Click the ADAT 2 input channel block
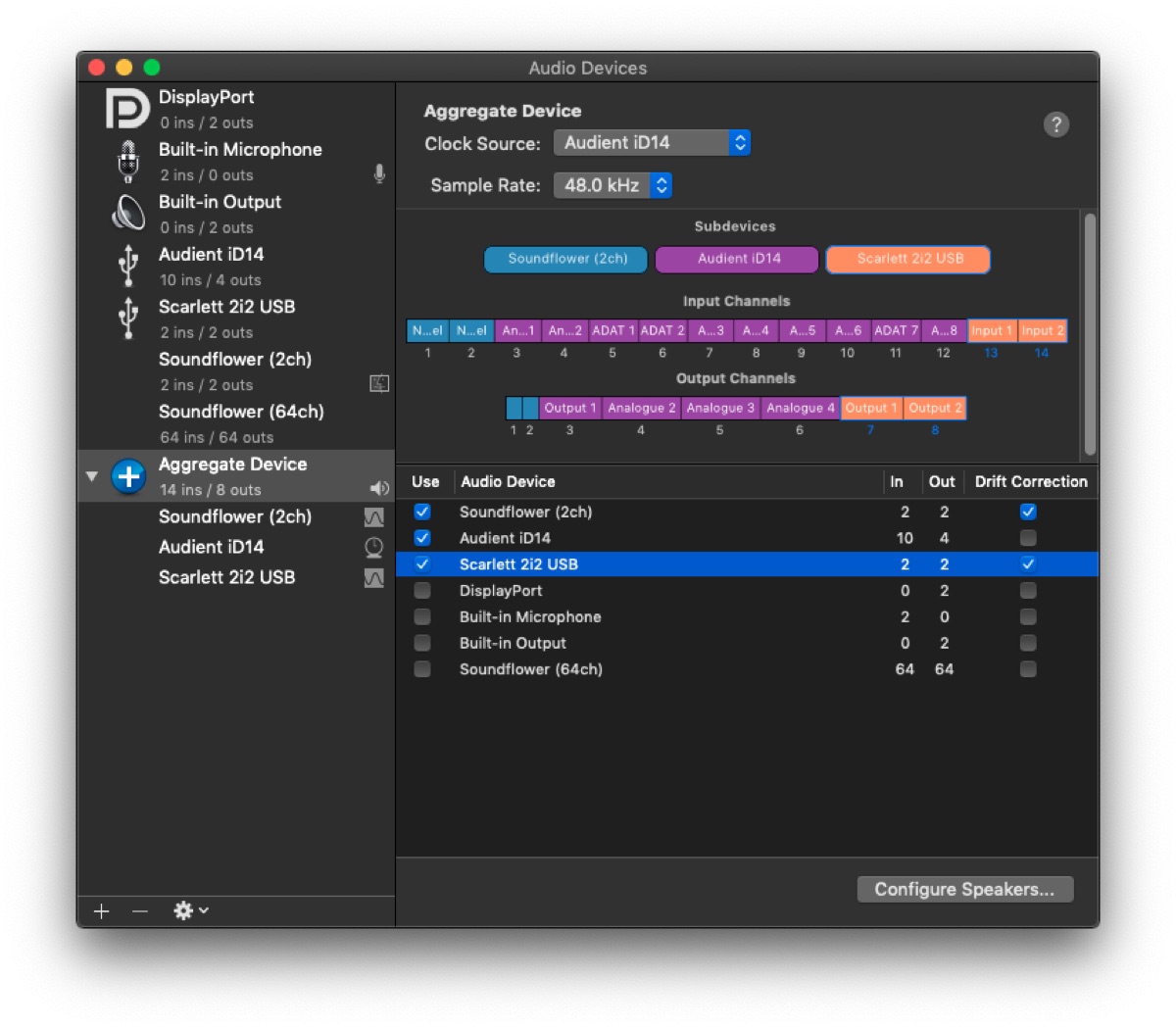1176x1029 pixels. (x=662, y=331)
